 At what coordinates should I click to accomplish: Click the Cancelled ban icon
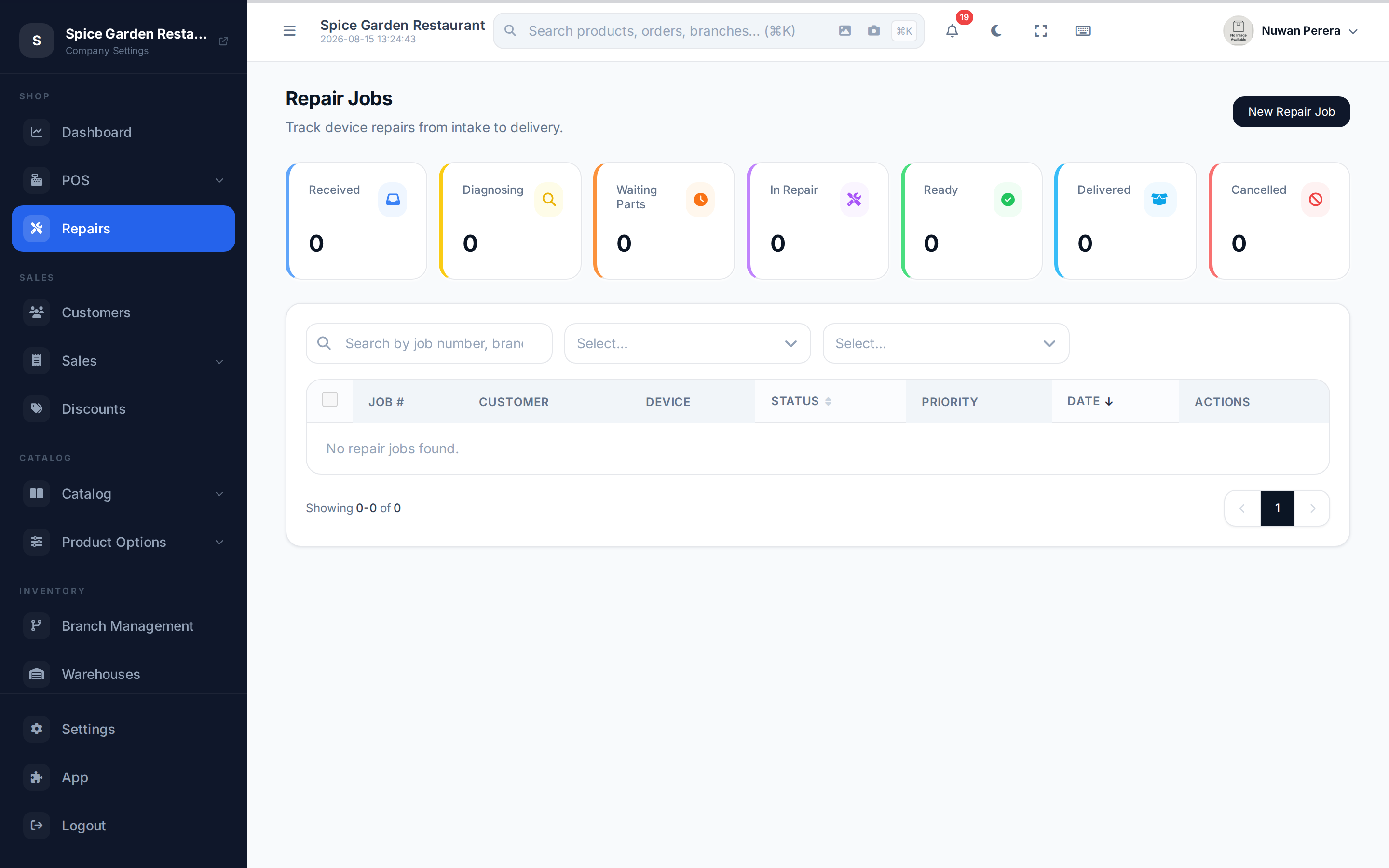coord(1316,200)
